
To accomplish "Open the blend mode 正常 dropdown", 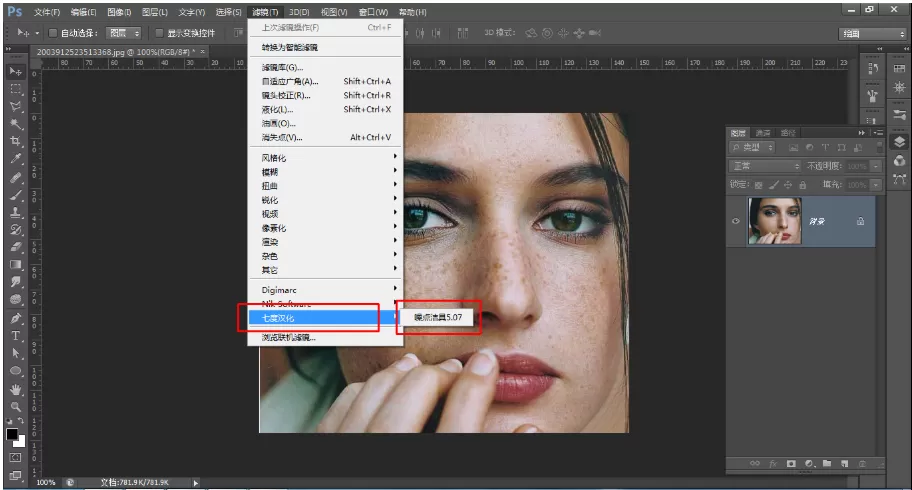I will pos(765,166).
